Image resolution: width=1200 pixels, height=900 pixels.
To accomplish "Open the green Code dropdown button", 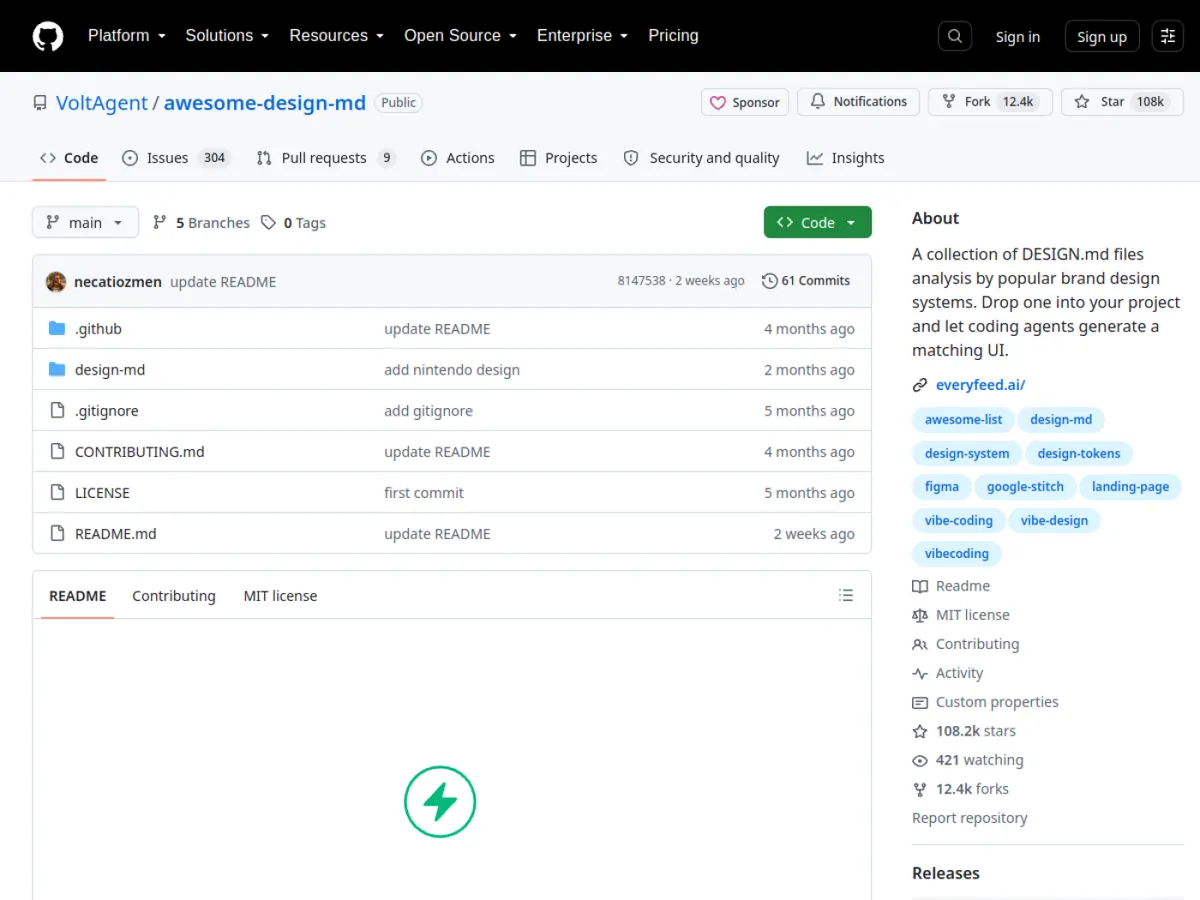I will 818,222.
